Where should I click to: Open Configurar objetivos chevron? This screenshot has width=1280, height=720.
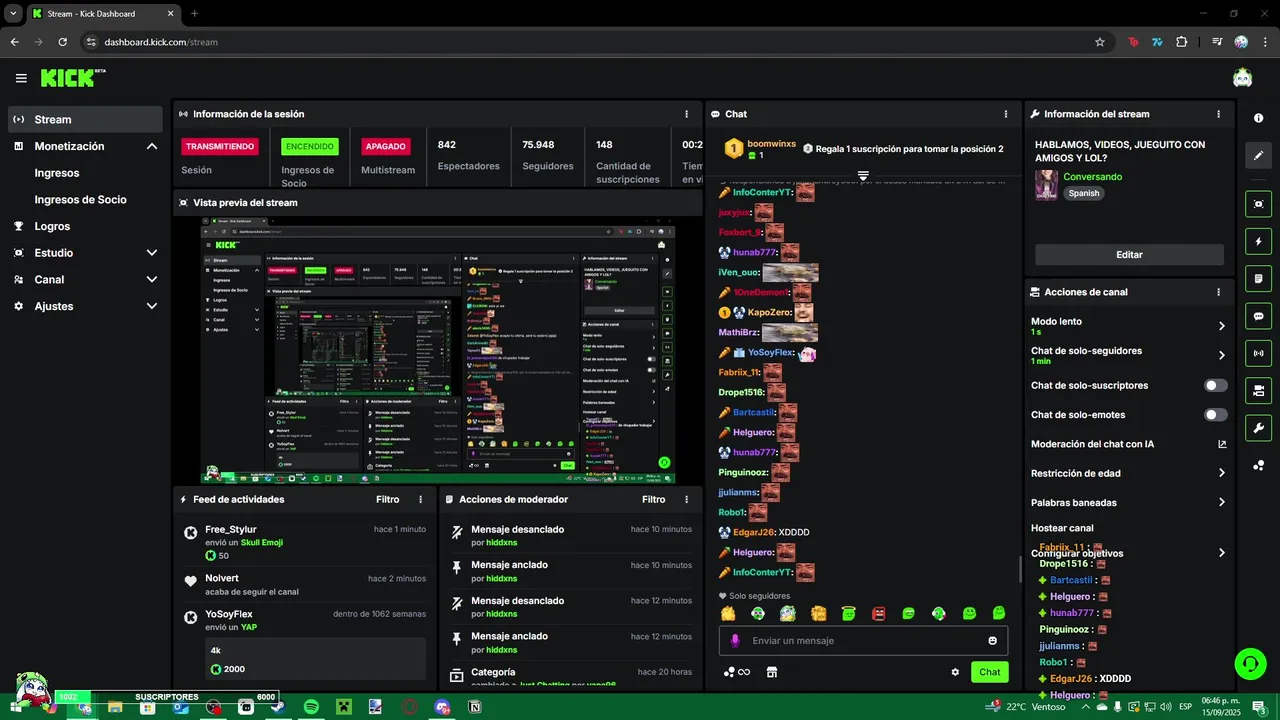pyautogui.click(x=1222, y=553)
